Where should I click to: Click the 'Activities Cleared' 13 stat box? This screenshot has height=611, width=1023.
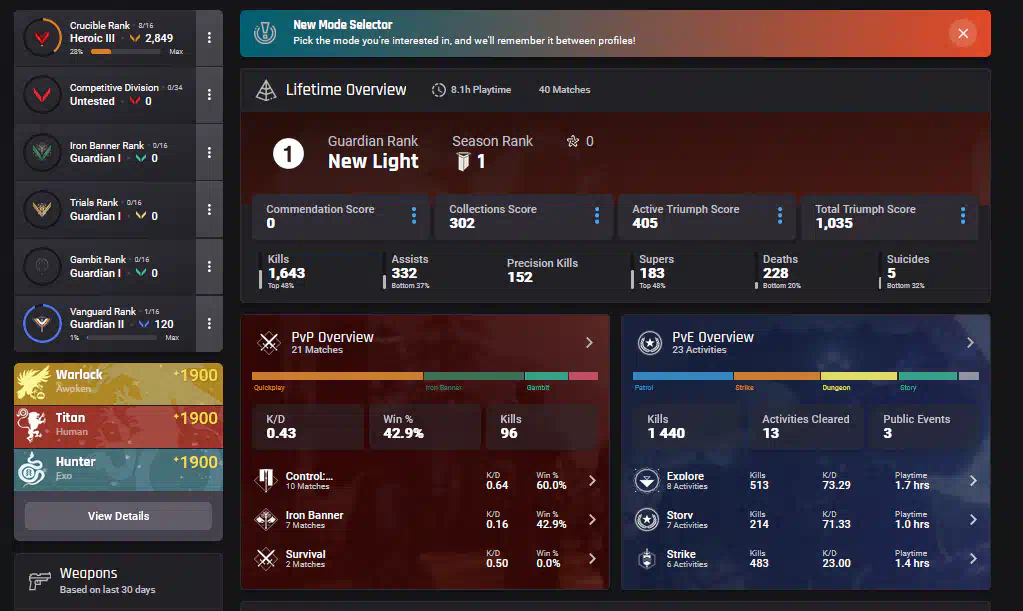point(805,426)
